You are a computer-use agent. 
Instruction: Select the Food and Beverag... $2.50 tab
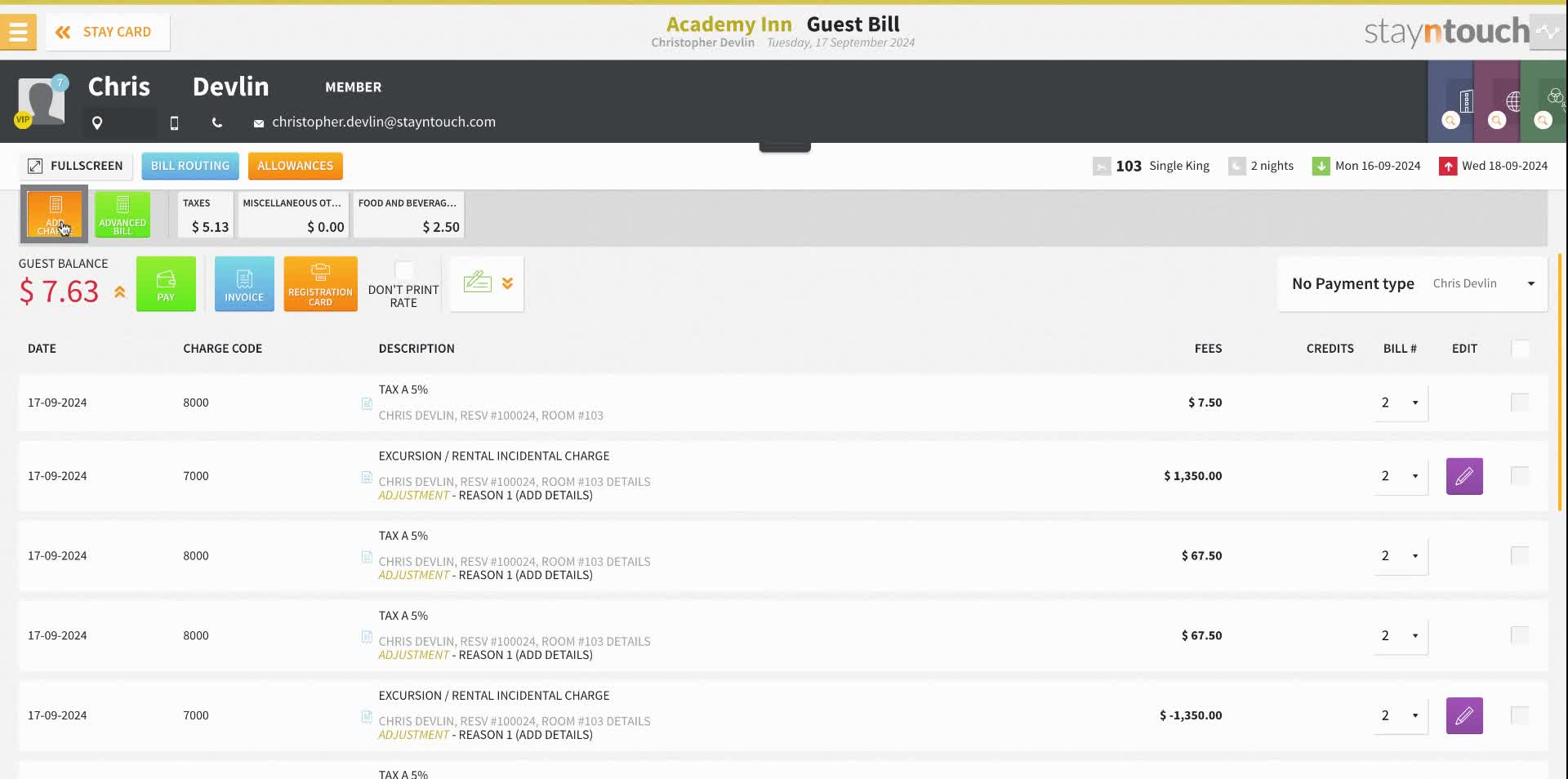pyautogui.click(x=408, y=215)
